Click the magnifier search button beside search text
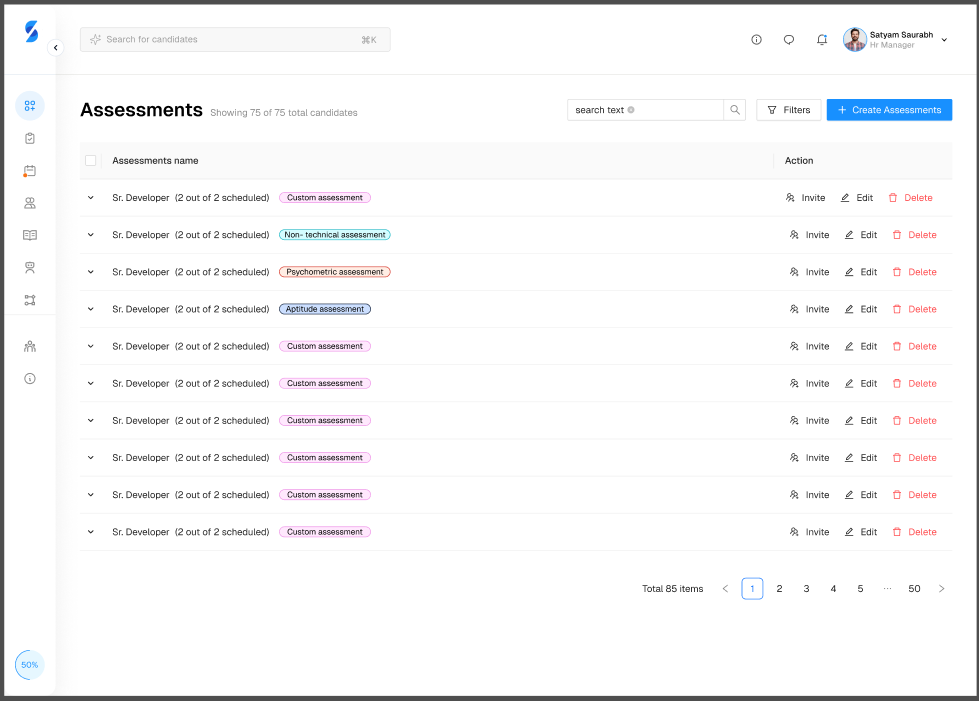 (x=735, y=110)
